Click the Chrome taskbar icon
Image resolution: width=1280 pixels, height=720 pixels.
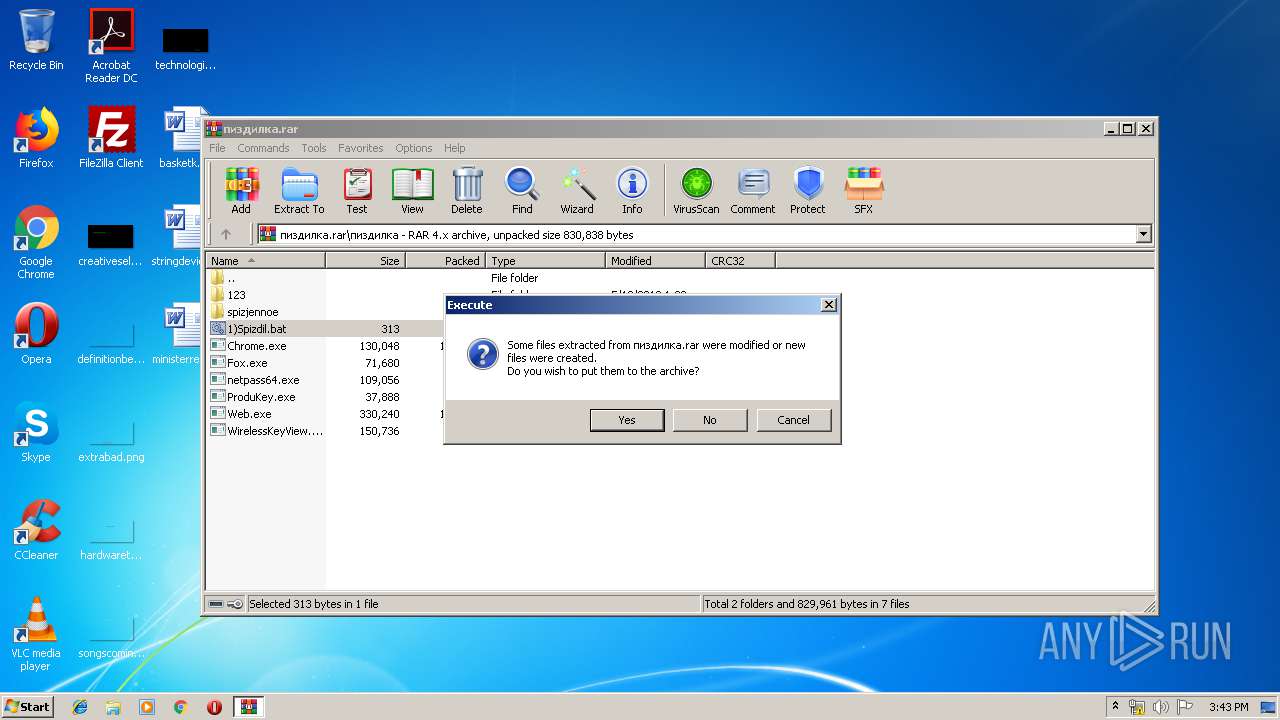(x=180, y=707)
